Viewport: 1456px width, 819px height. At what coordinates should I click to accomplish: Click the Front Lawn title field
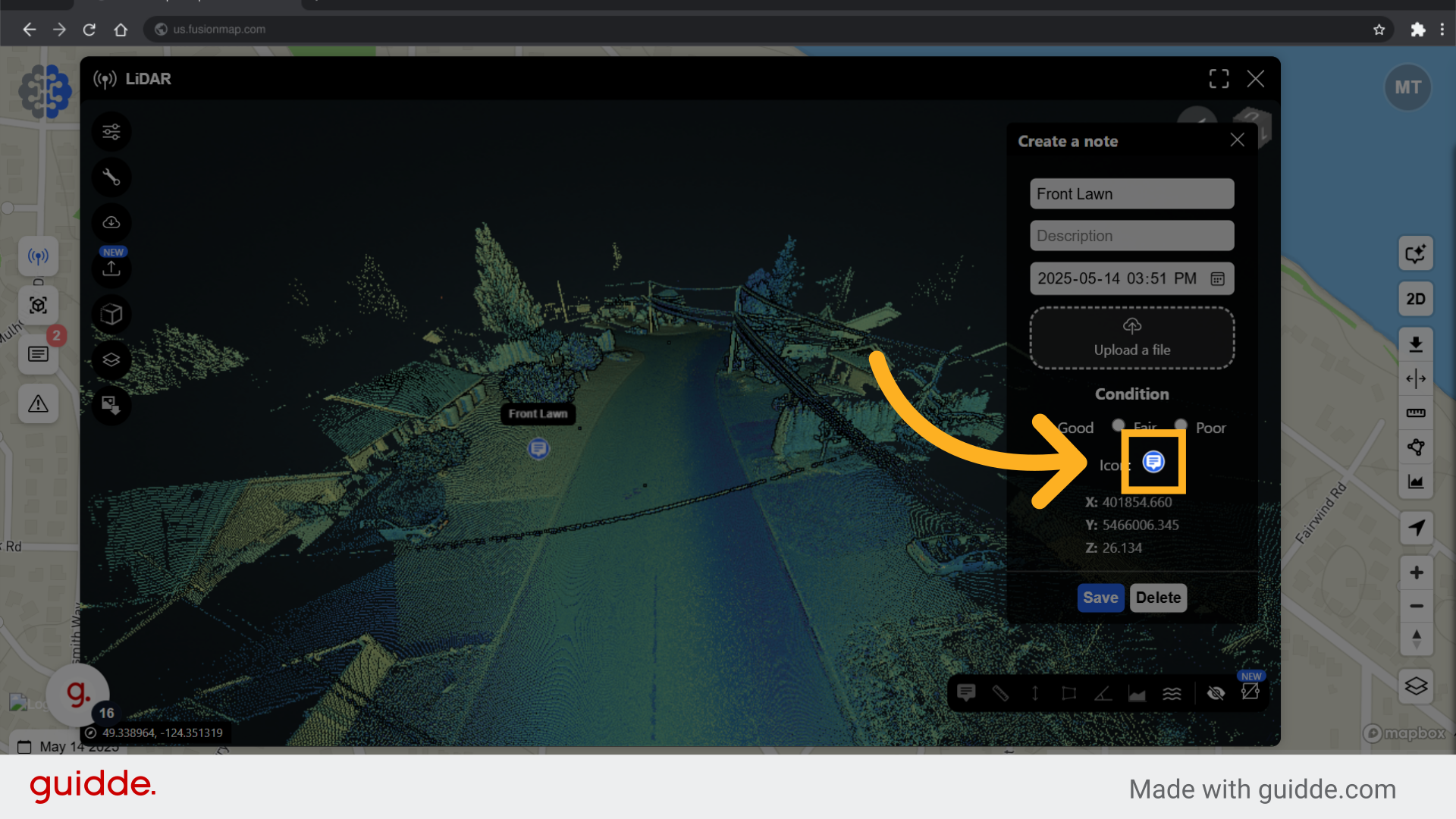1131,193
